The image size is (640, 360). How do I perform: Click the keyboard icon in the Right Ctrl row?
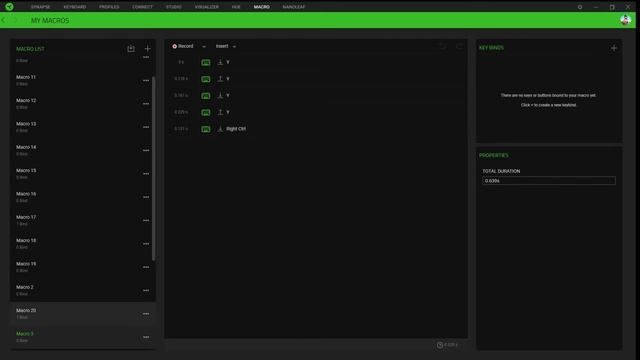[206, 129]
